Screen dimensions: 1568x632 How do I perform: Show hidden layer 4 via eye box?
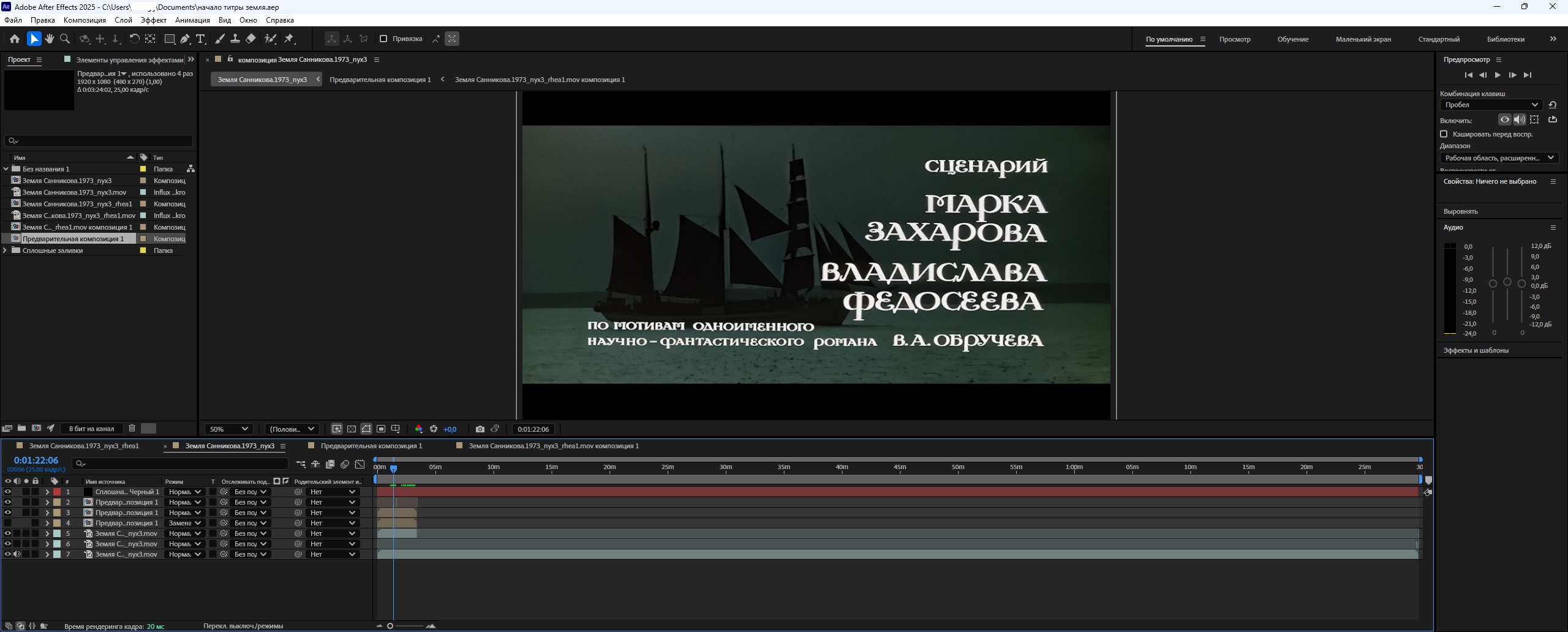click(x=7, y=523)
